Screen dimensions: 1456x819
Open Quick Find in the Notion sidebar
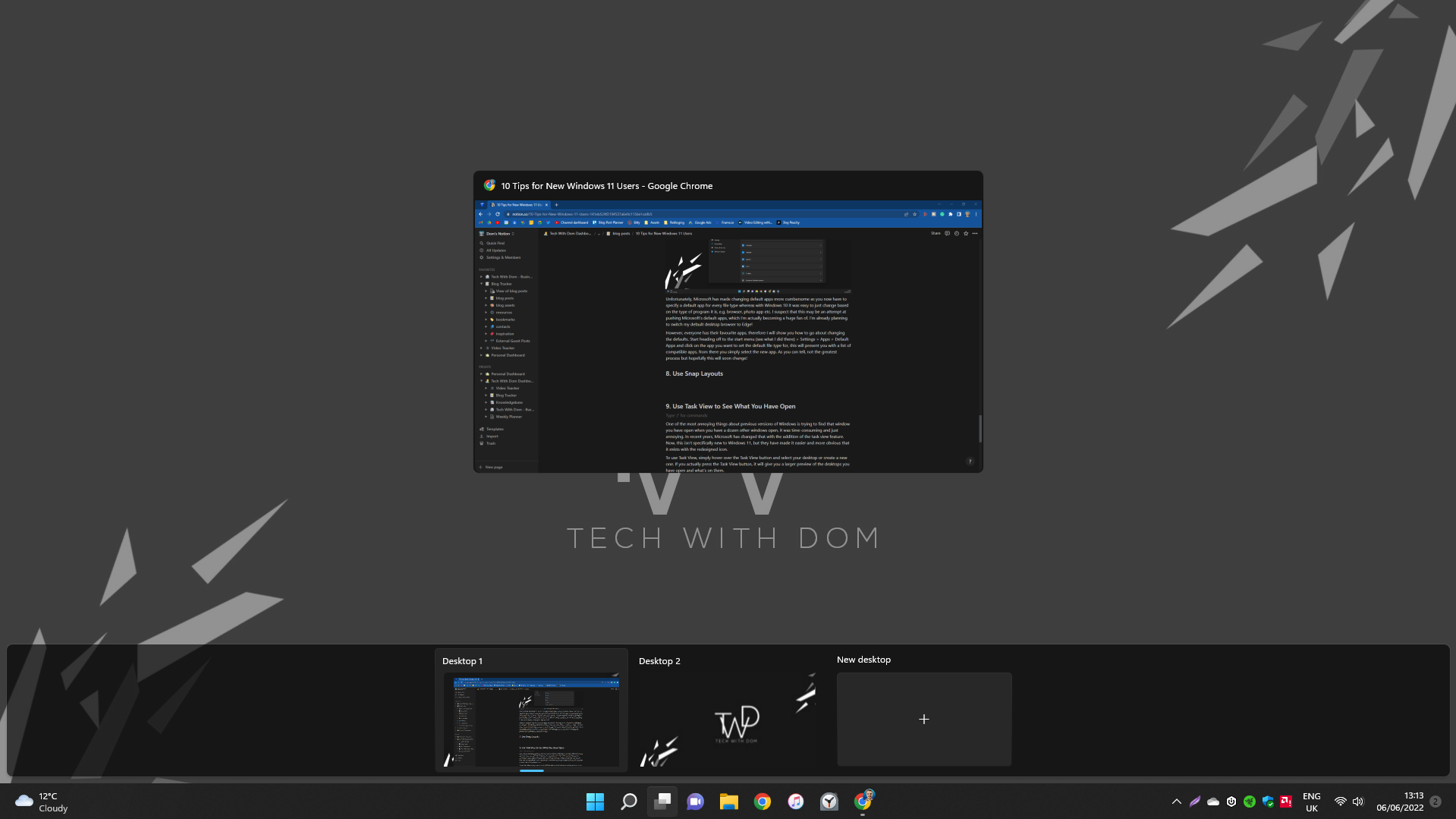pyautogui.click(x=495, y=243)
